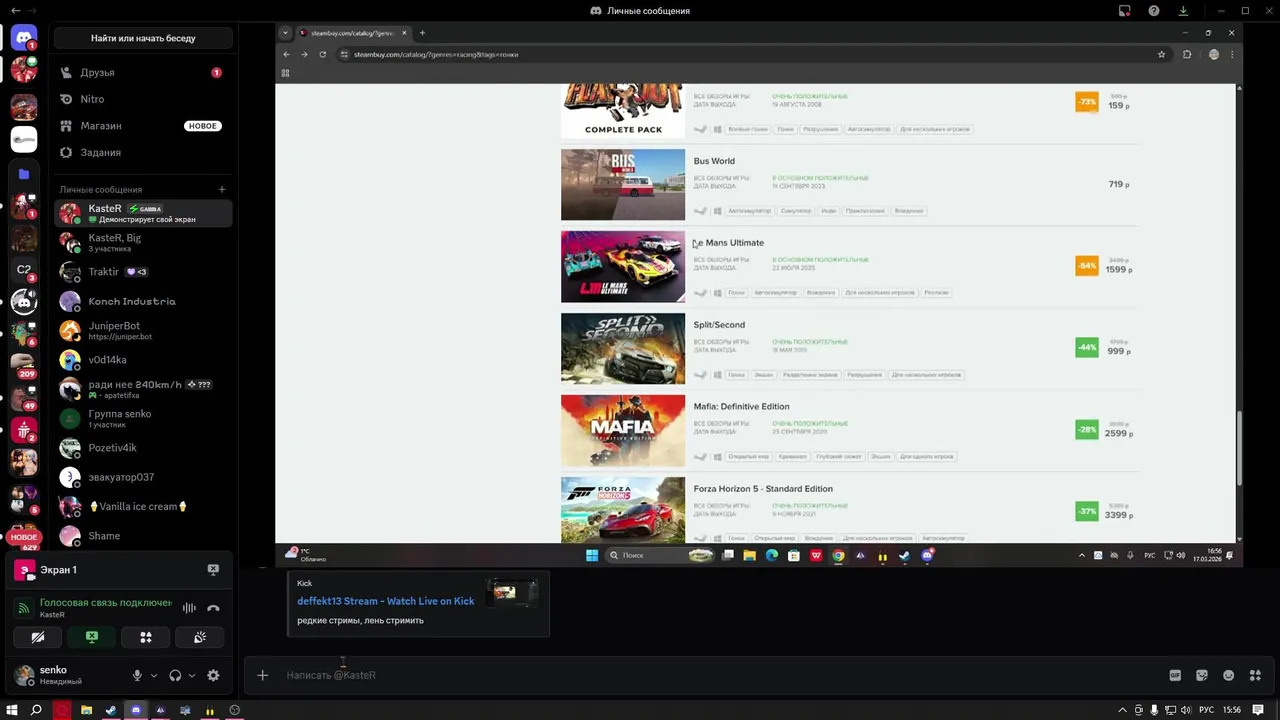This screenshot has width=1280, height=720.
Task: Expand microphone input options arrow
Action: click(x=154, y=676)
